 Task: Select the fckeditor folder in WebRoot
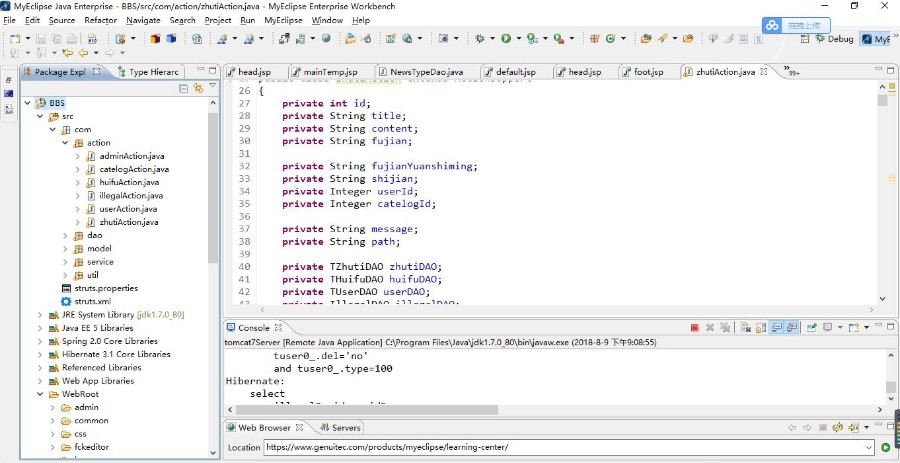(91, 447)
